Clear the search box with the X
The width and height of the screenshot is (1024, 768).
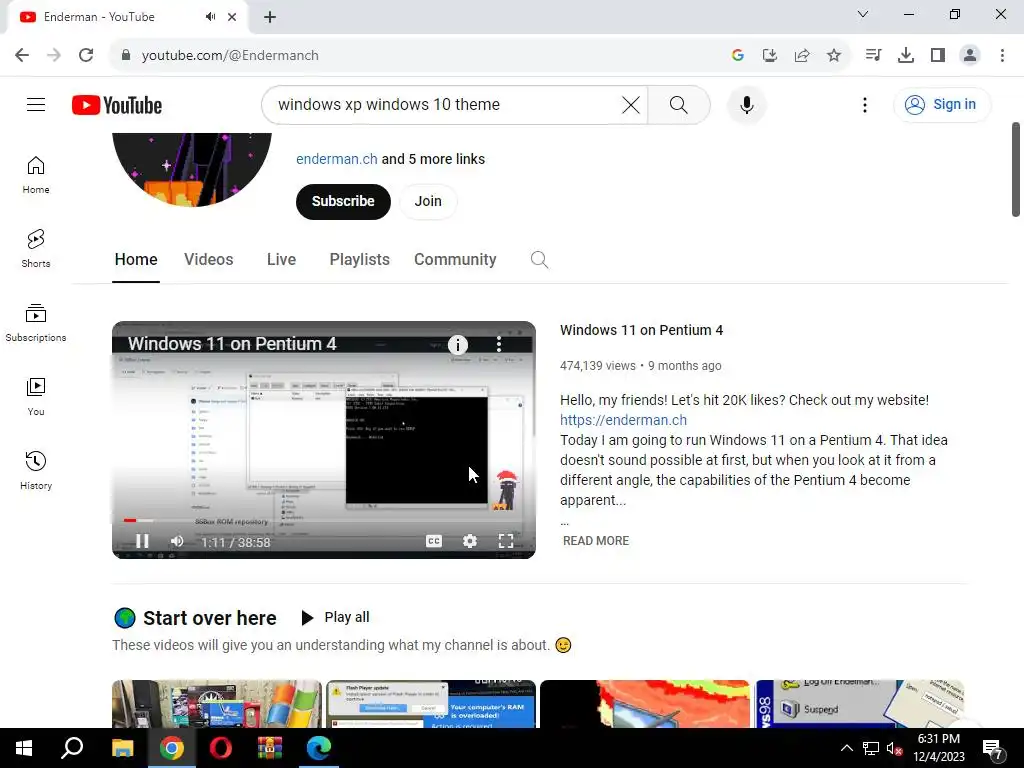coord(631,104)
